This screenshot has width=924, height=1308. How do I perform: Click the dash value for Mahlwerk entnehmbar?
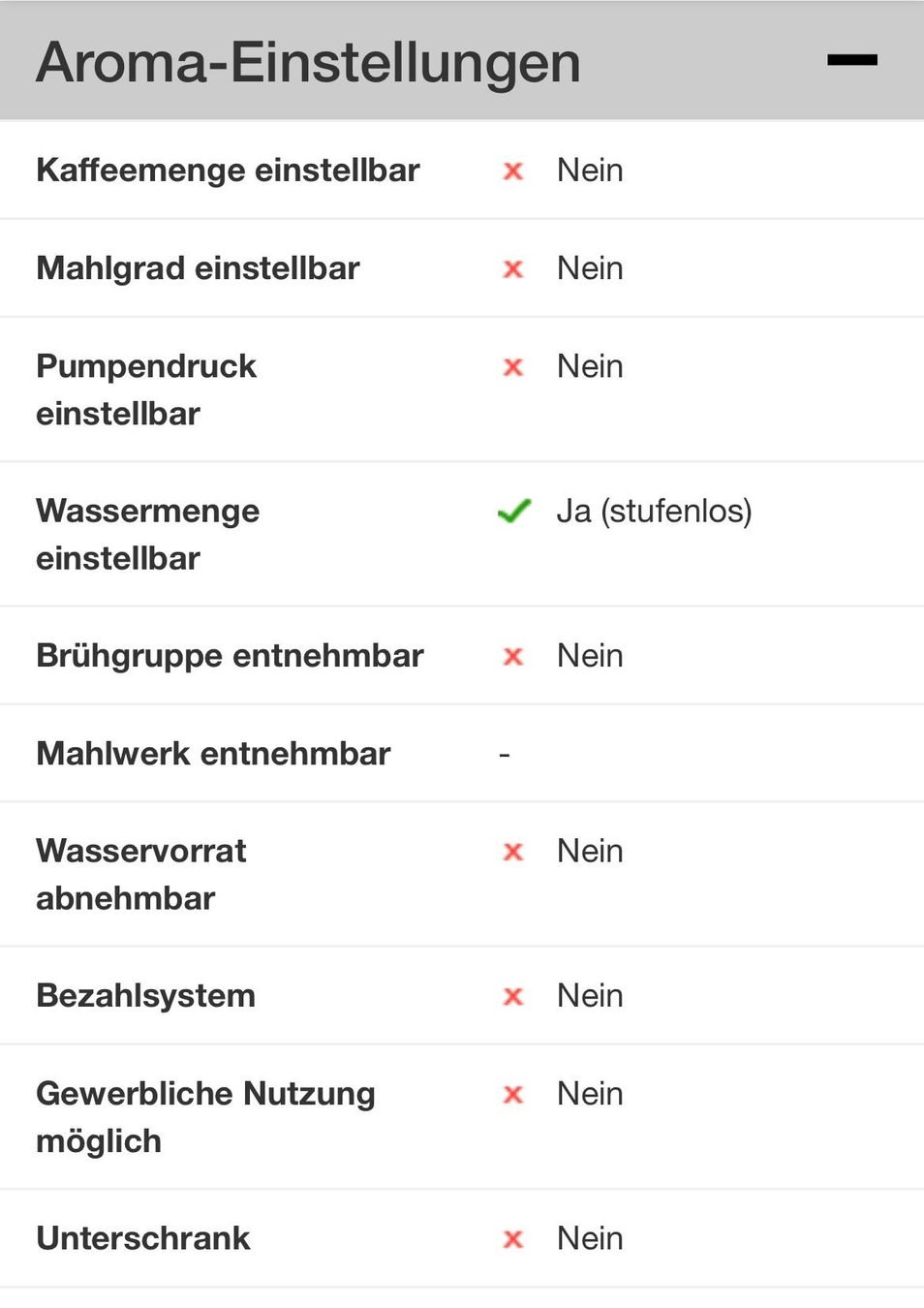505,755
